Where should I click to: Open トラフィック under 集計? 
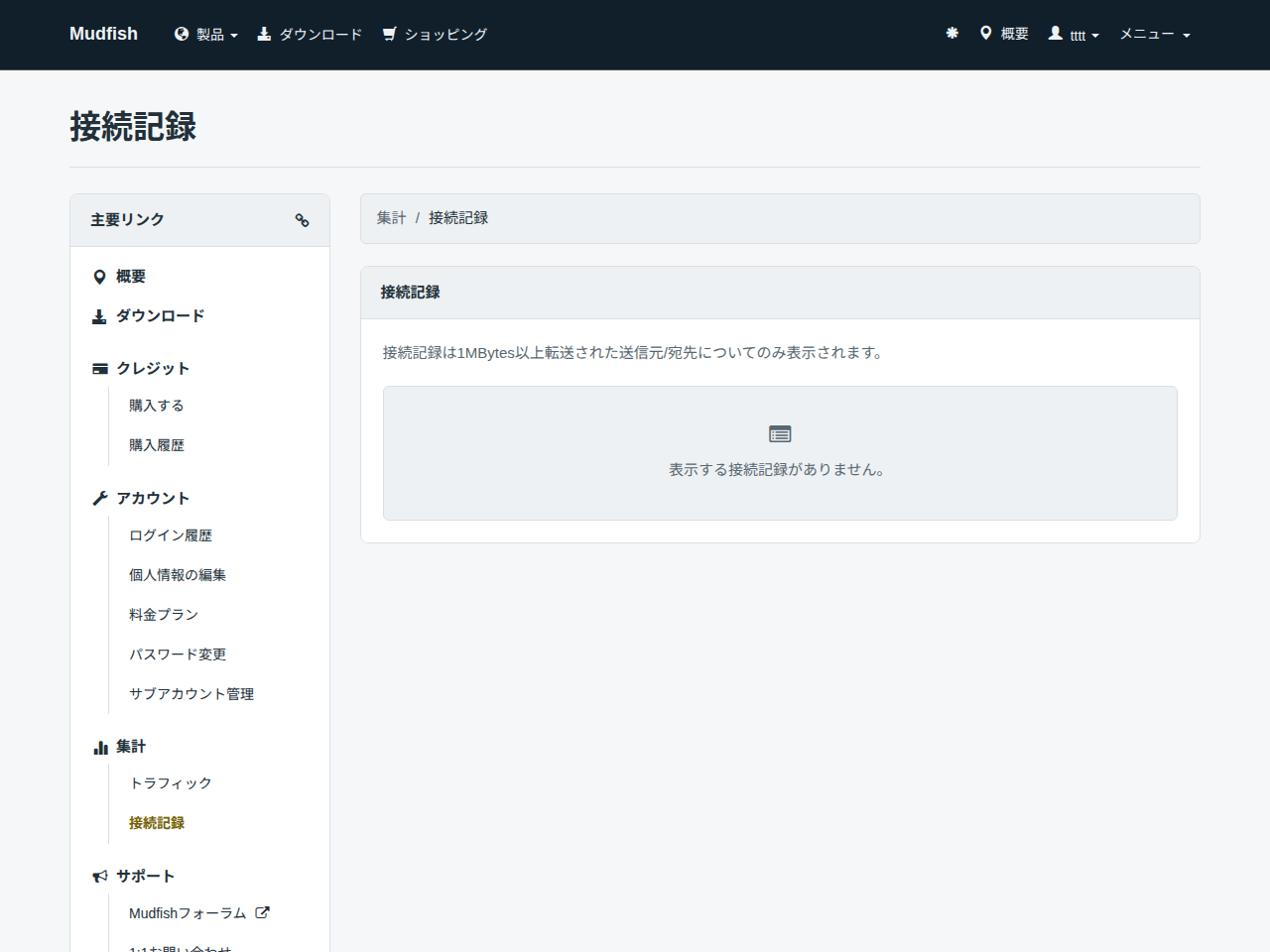coord(171,783)
